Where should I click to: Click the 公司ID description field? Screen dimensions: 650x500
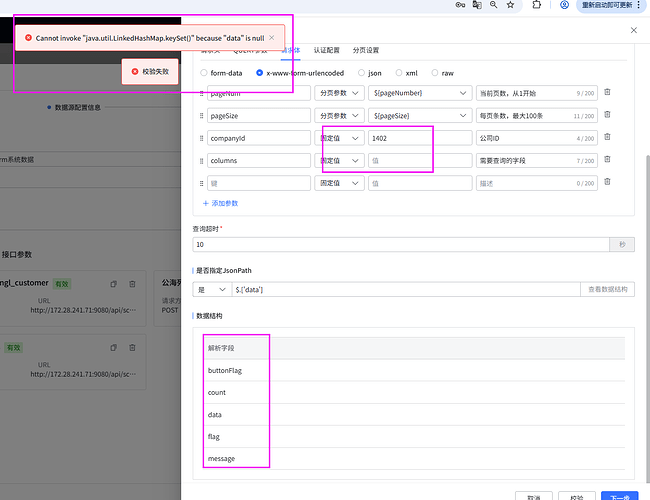536,138
